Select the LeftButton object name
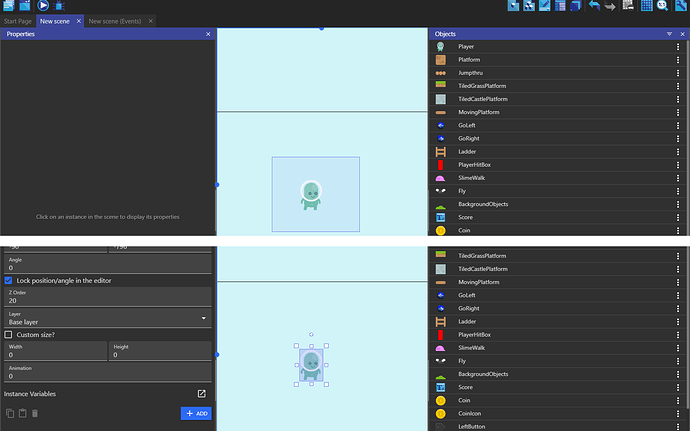This screenshot has width=690, height=431. pyautogui.click(x=471, y=426)
